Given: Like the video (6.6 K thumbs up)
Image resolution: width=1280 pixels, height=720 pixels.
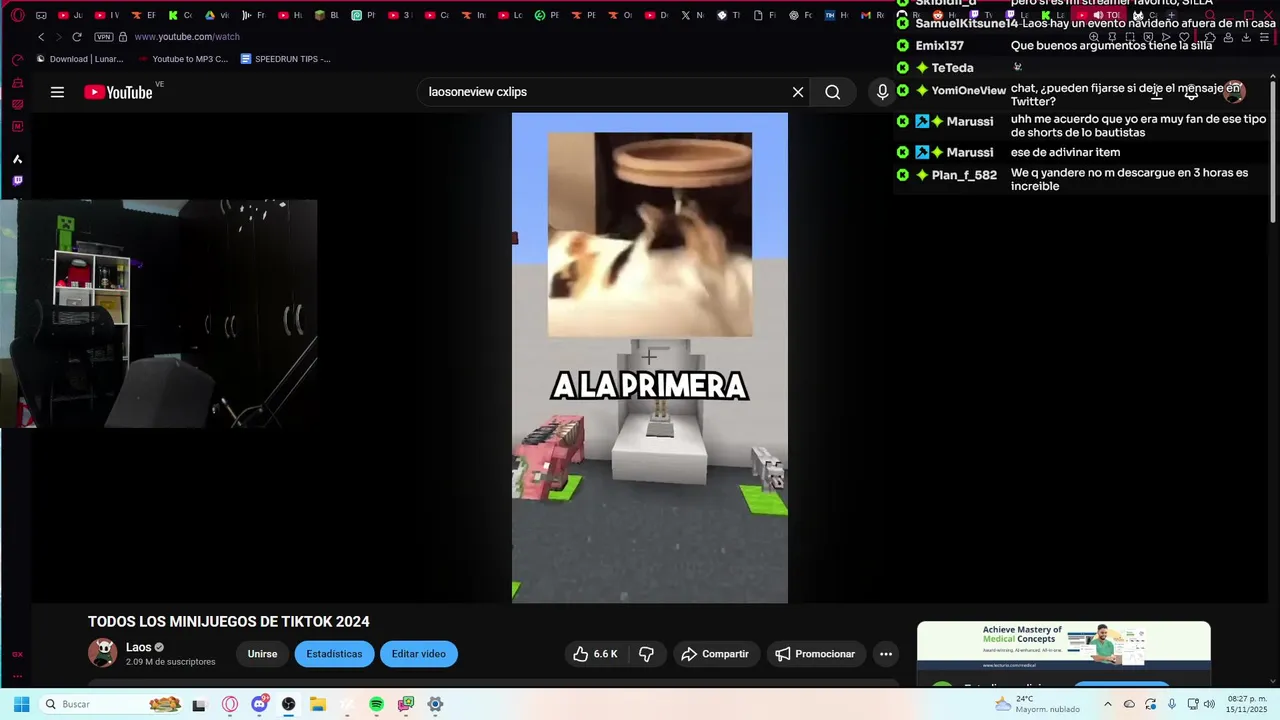Looking at the screenshot, I should (x=595, y=654).
